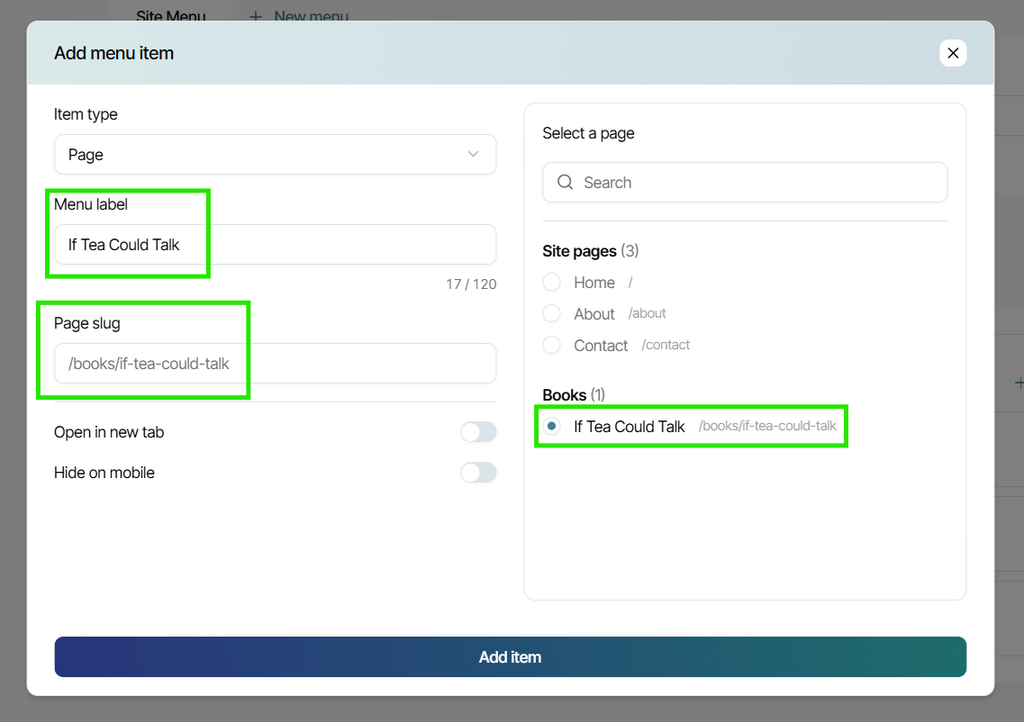
Task: Click the Search pages input box
Action: click(744, 182)
